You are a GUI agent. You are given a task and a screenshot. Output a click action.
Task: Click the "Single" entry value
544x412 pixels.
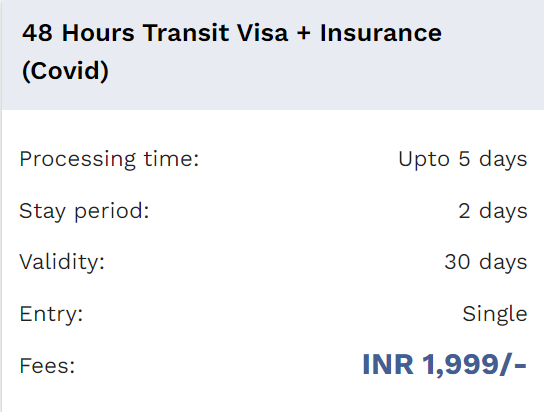[x=495, y=314]
